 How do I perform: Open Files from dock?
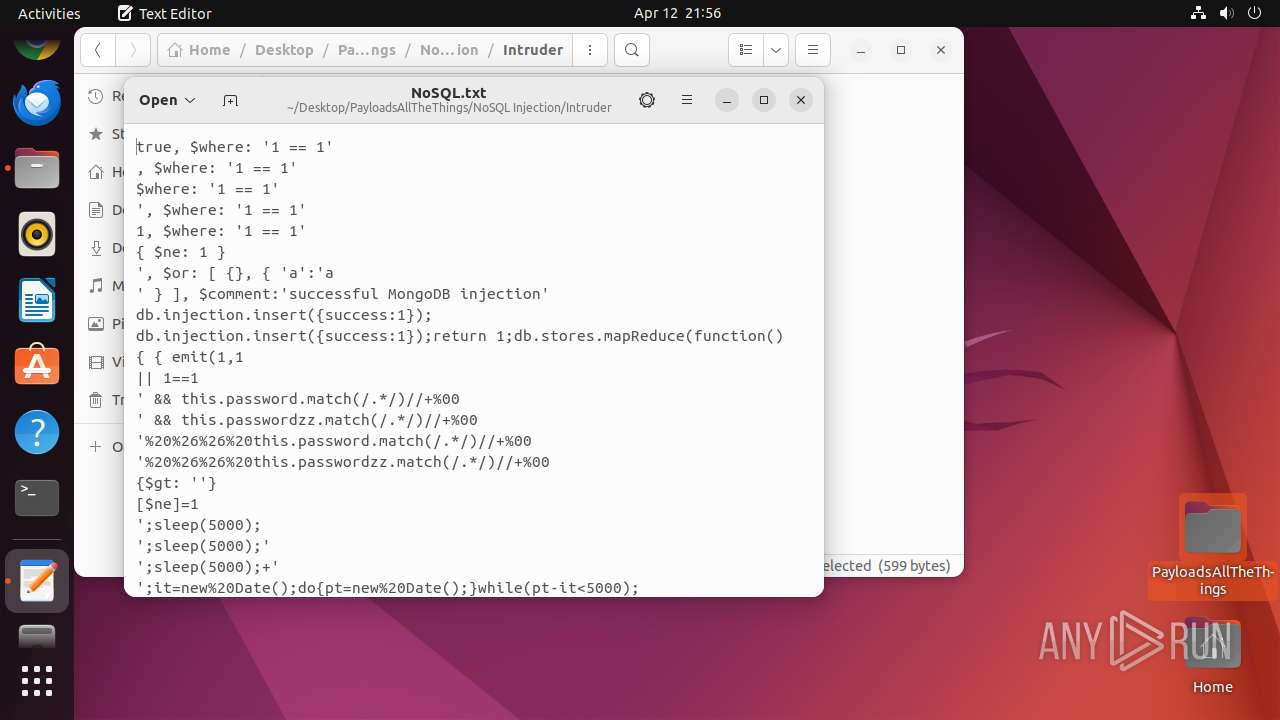tap(37, 168)
